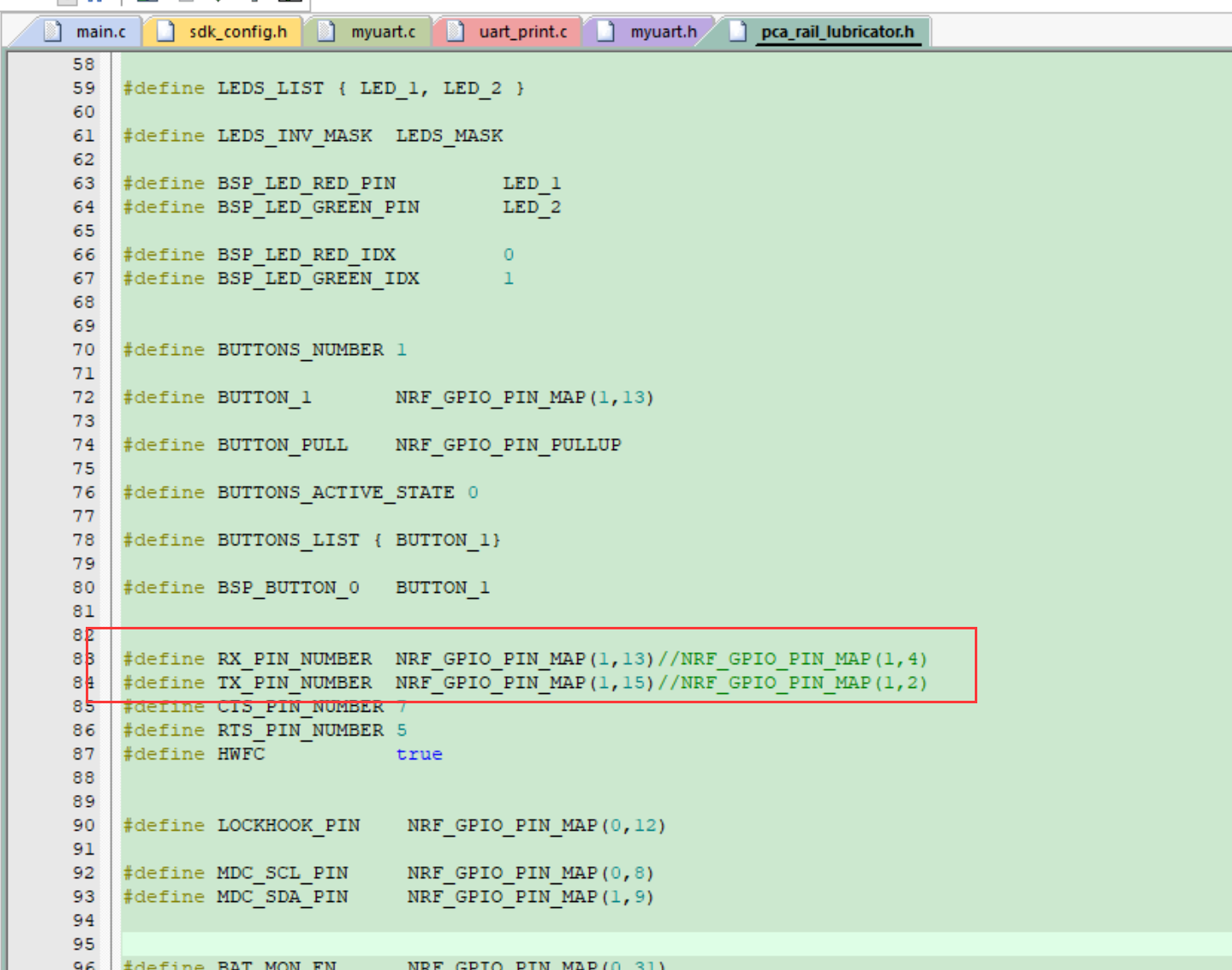
Task: Click the TX_PIN_NUMBER define
Action: (x=295, y=683)
